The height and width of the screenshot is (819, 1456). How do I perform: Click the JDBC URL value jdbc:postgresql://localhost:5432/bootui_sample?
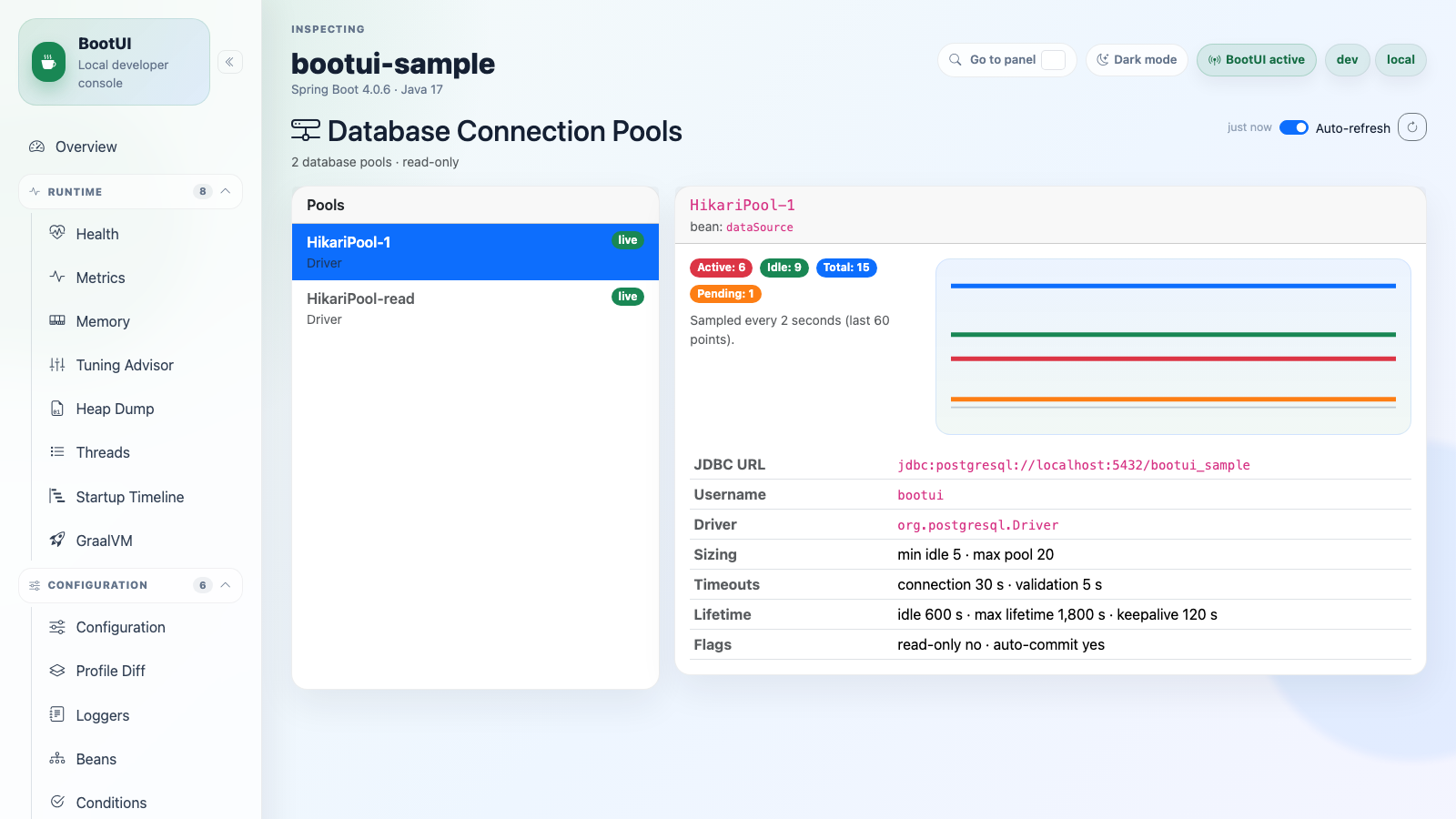point(1074,465)
